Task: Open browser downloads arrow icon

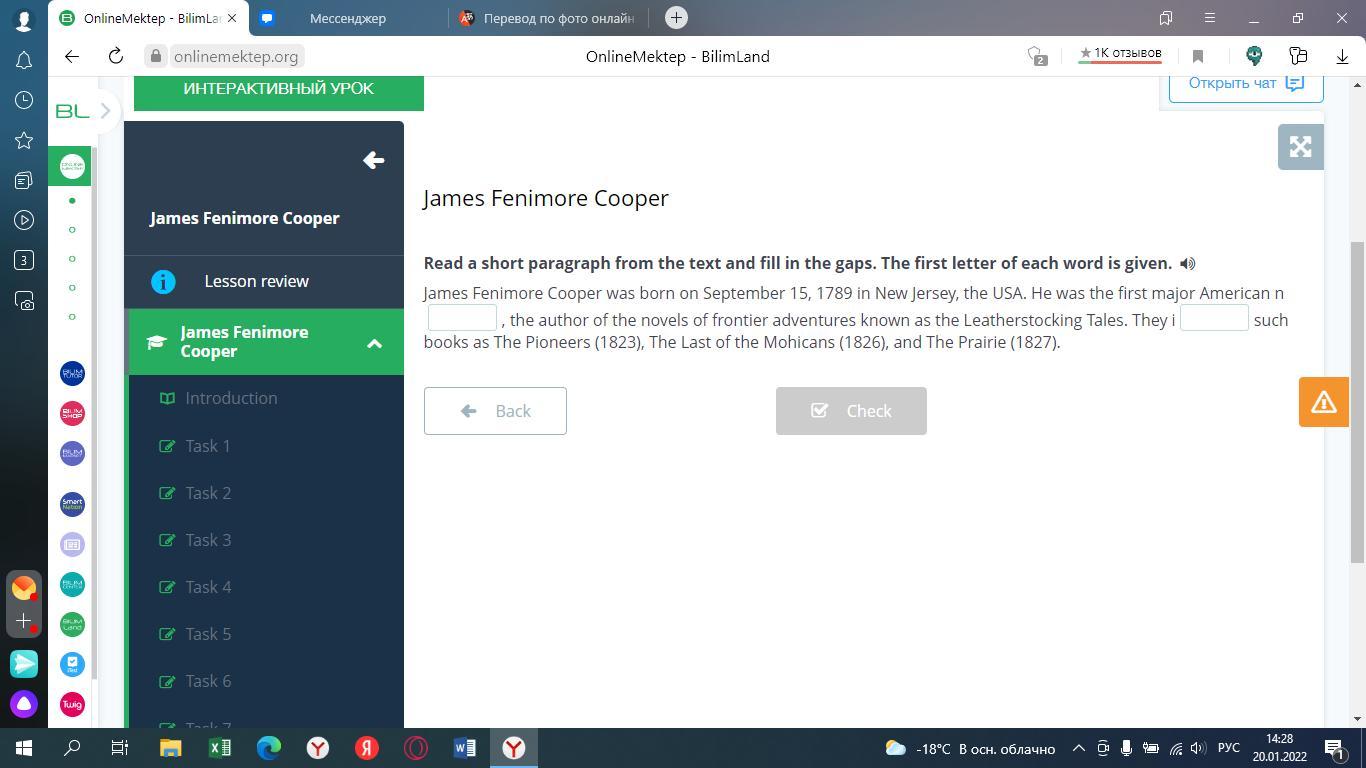Action: point(1342,56)
